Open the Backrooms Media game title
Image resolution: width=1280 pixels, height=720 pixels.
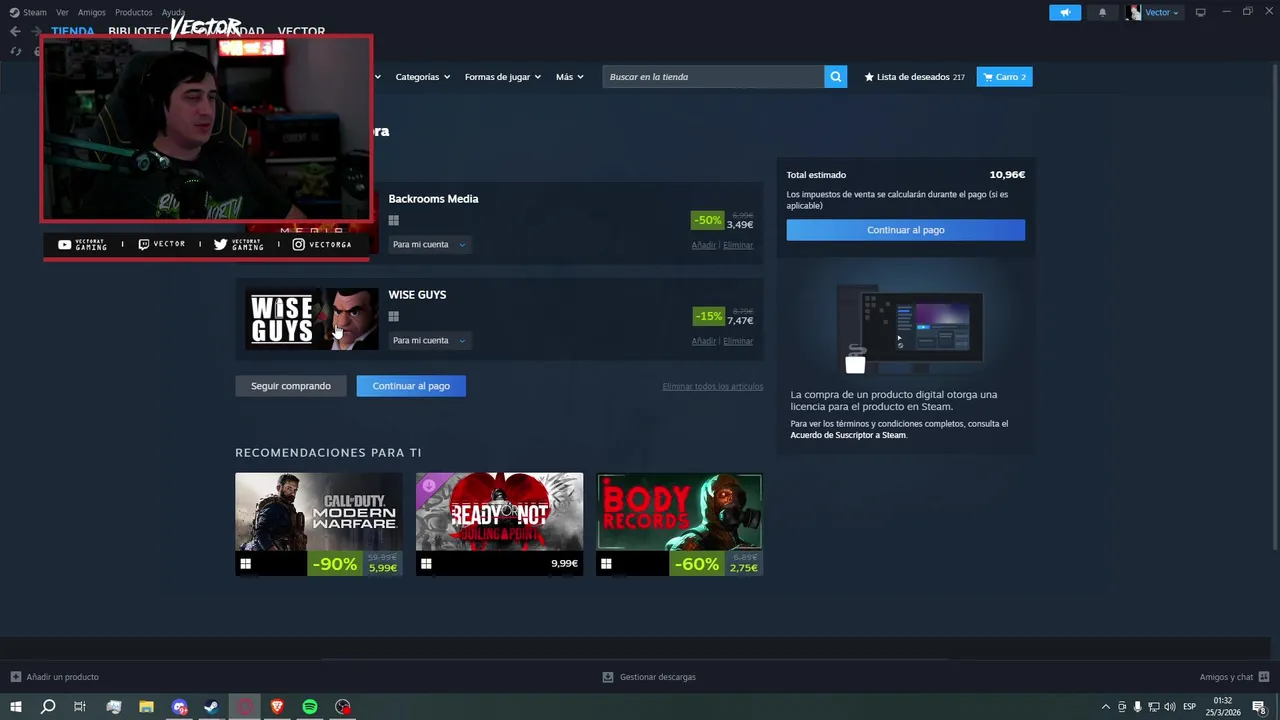point(433,199)
